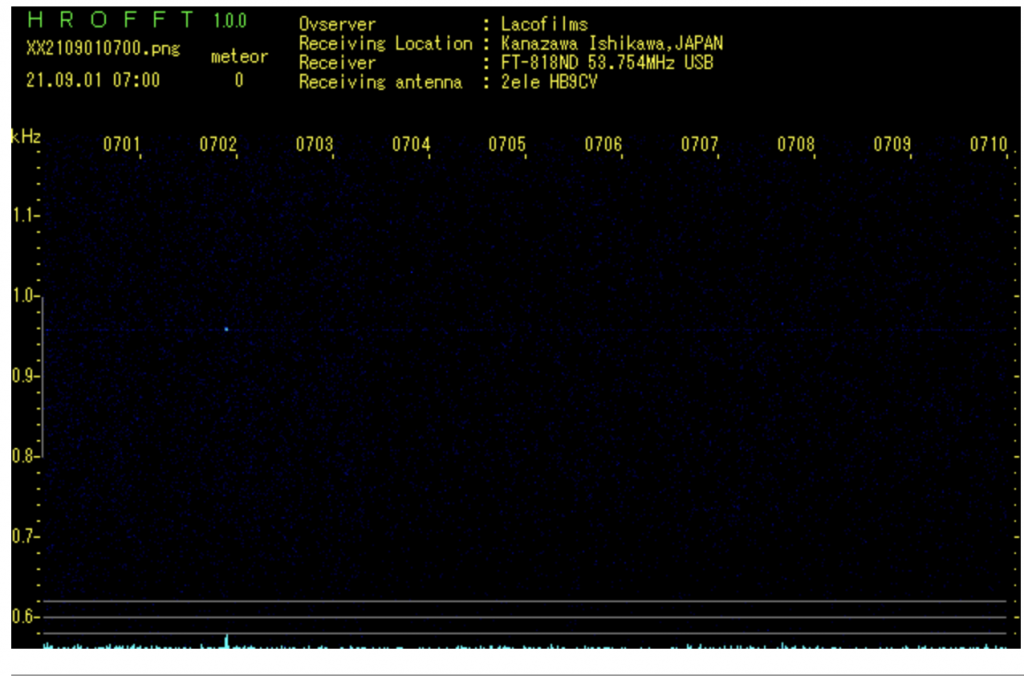Click the observer name Lacofilms
Viewport: 1024px width, 676px height.
(544, 24)
